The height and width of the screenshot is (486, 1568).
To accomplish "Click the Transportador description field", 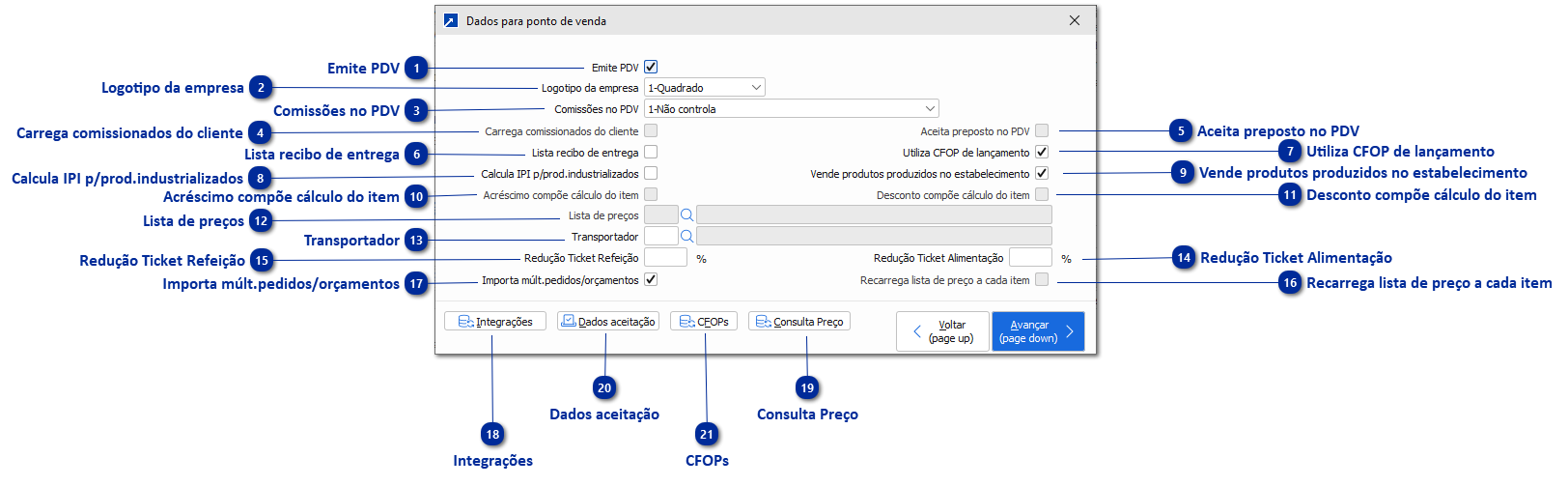I will [874, 236].
